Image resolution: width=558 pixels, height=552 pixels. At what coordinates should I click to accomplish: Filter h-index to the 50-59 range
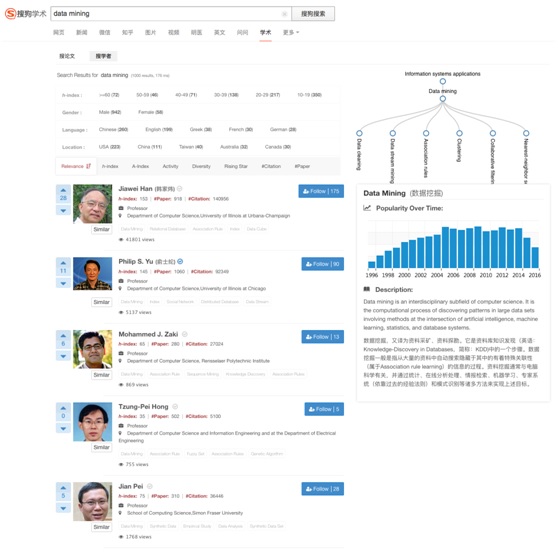click(147, 95)
